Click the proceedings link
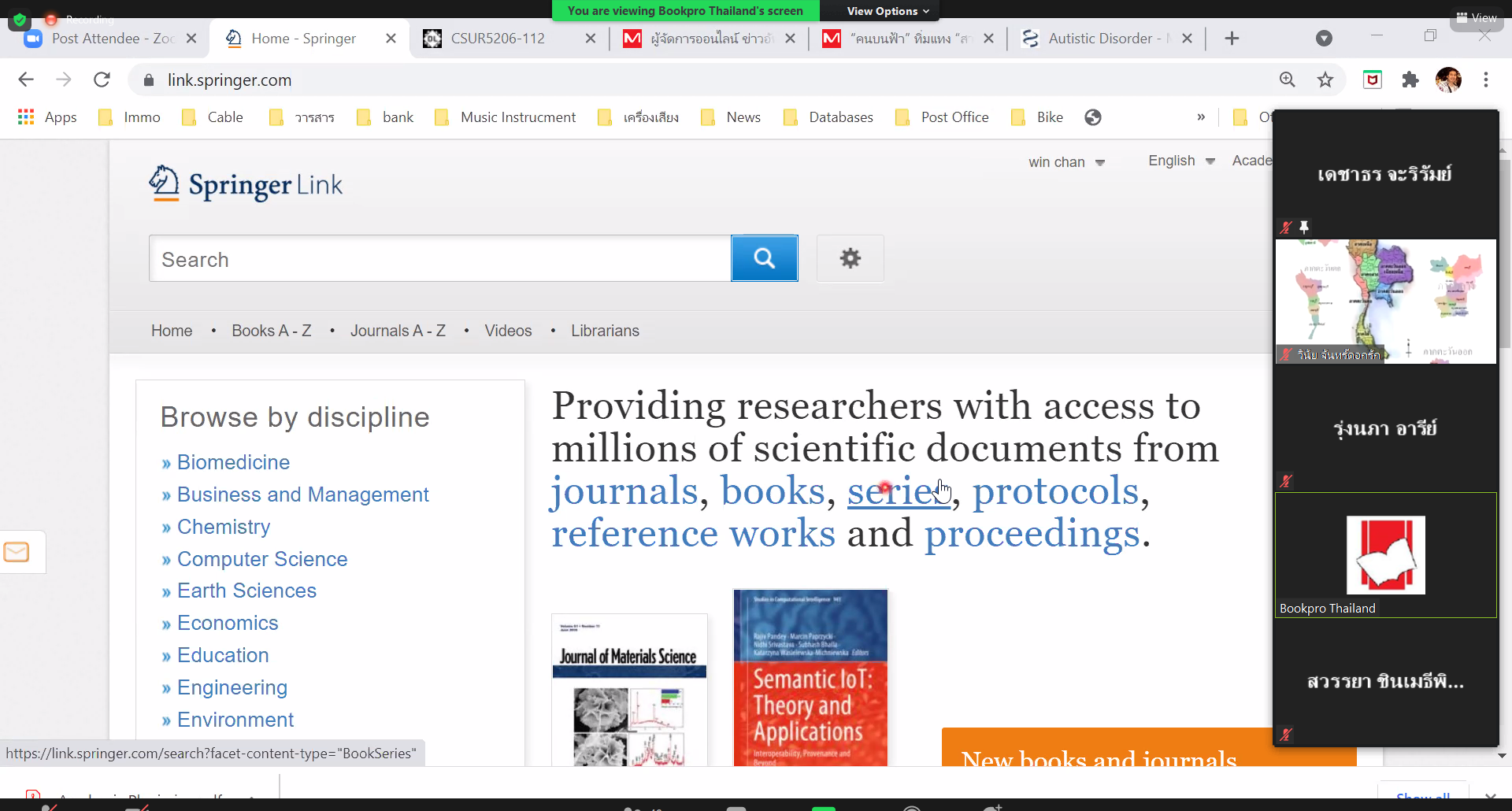Image resolution: width=1512 pixels, height=811 pixels. tap(1032, 534)
